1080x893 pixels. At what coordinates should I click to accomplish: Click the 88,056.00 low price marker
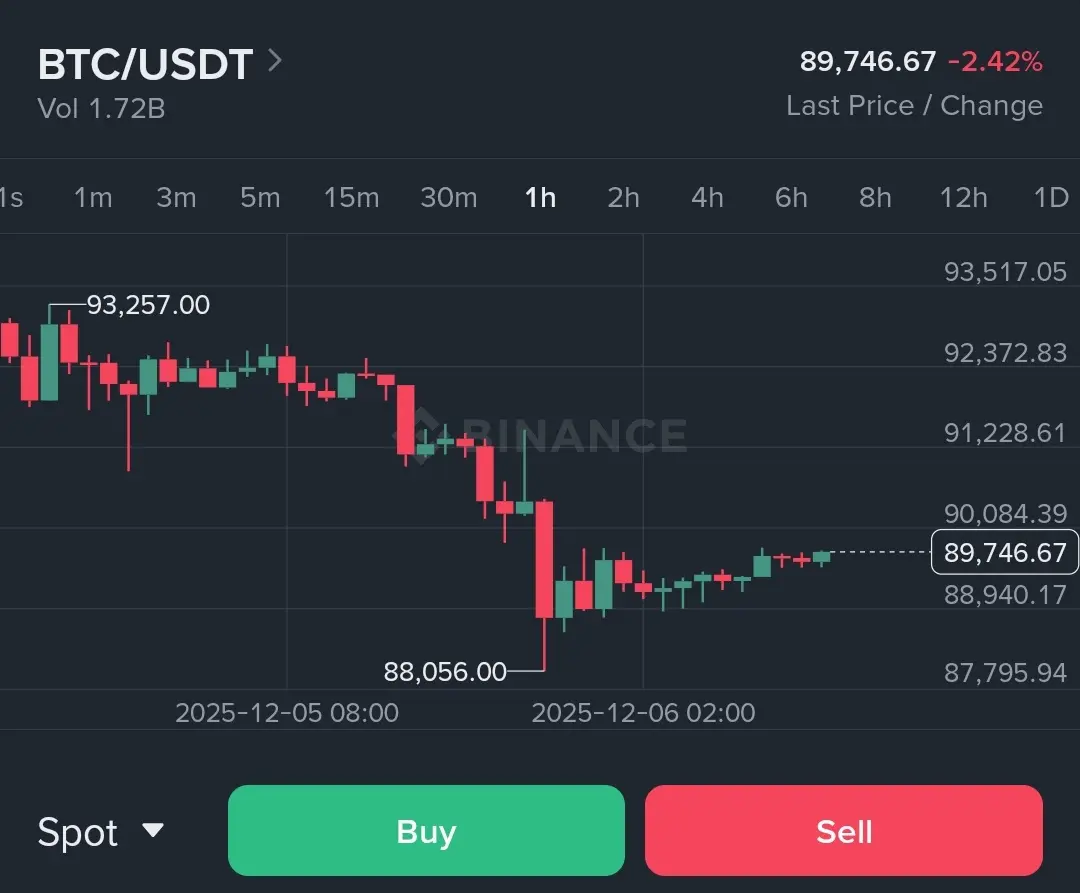(x=445, y=671)
